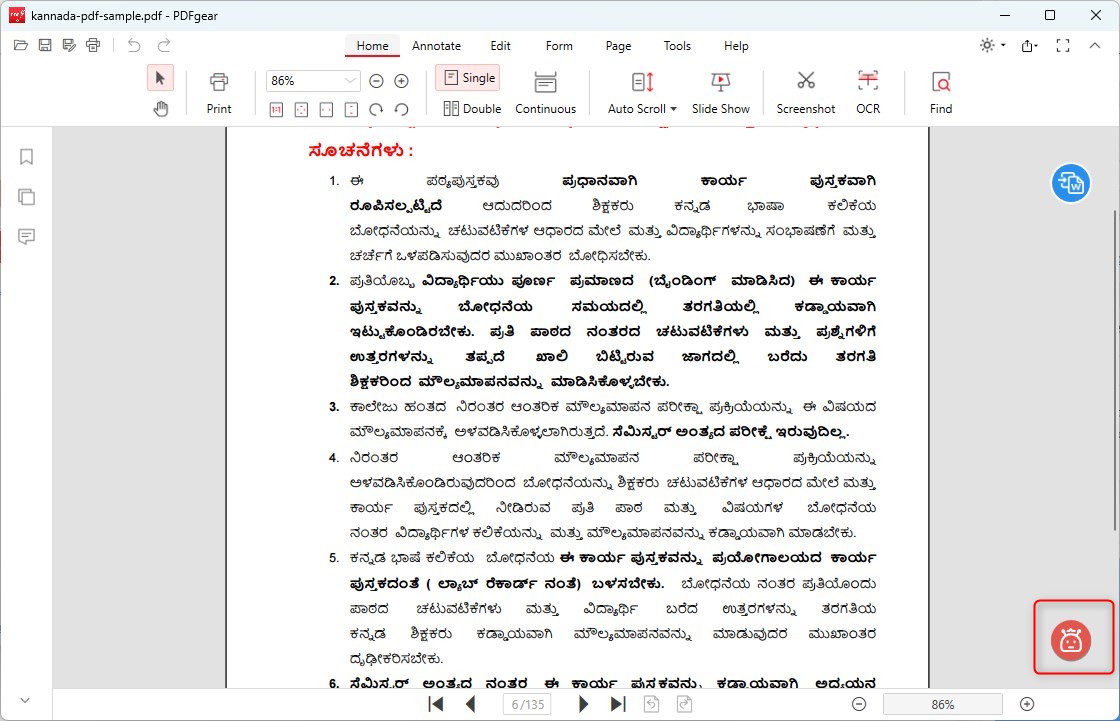Click the red AI chatbot assistant icon
The height and width of the screenshot is (721, 1120).
[x=1072, y=639]
